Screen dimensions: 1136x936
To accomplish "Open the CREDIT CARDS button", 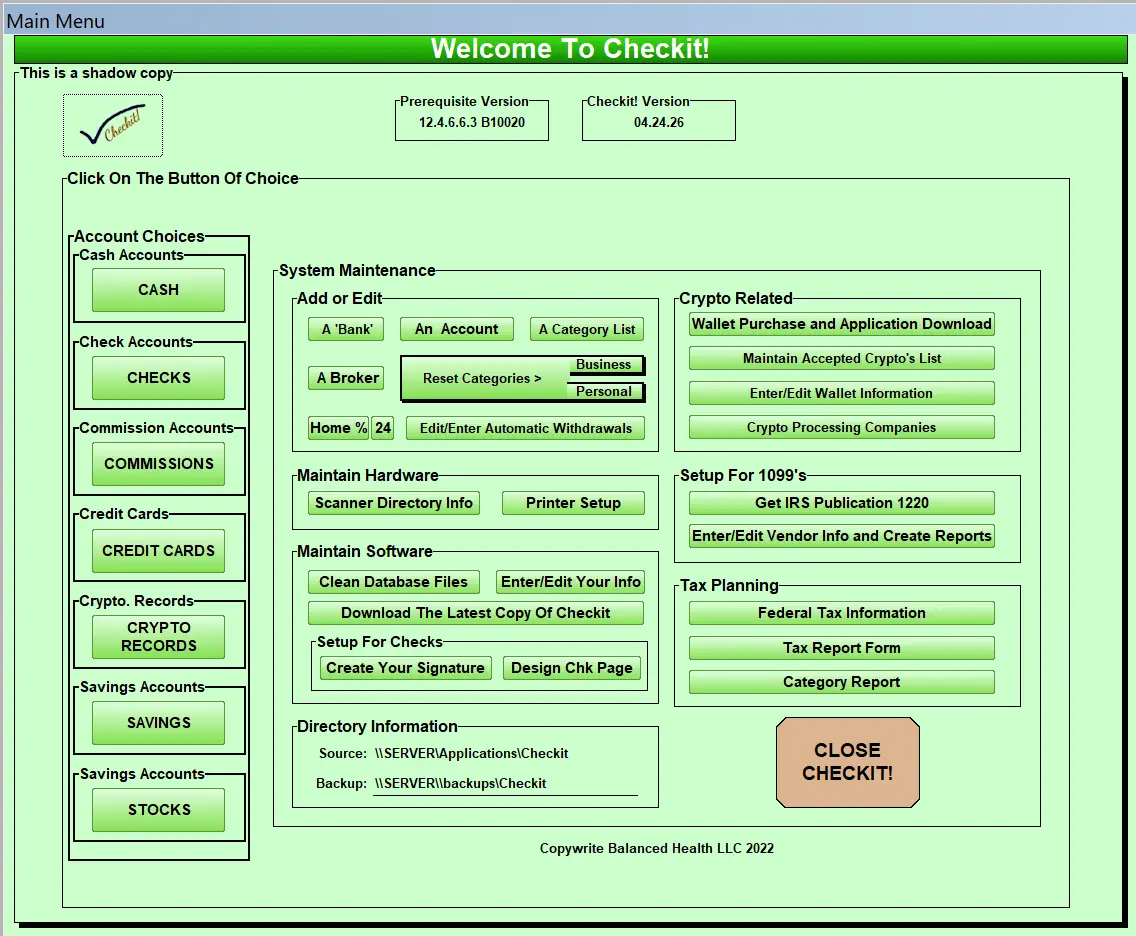I will (158, 551).
